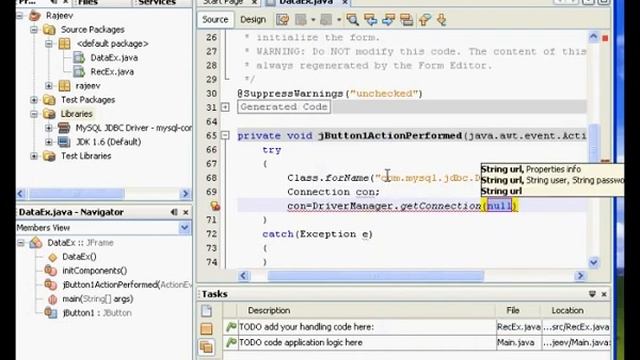
Task: Collapse the Source Packages node
Action: click(34, 30)
